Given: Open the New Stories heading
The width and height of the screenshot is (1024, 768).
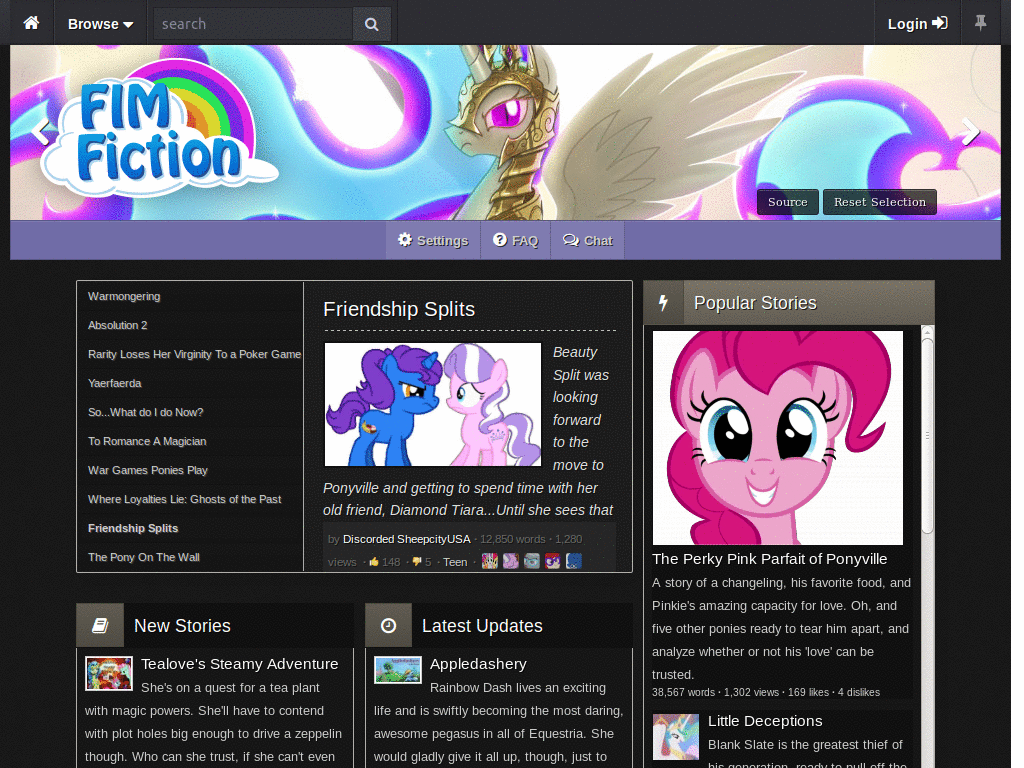Looking at the screenshot, I should click(182, 626).
